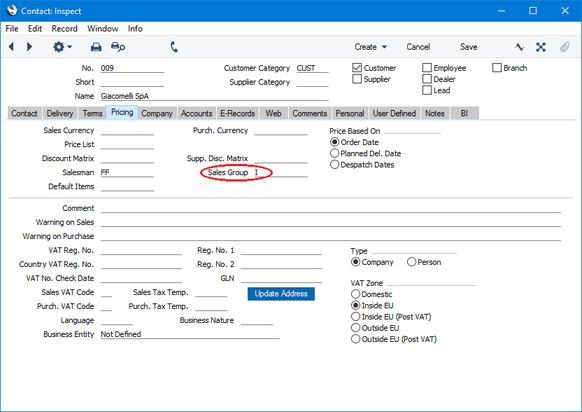Click the phone call icon
The image size is (582, 412).
pyautogui.click(x=174, y=47)
